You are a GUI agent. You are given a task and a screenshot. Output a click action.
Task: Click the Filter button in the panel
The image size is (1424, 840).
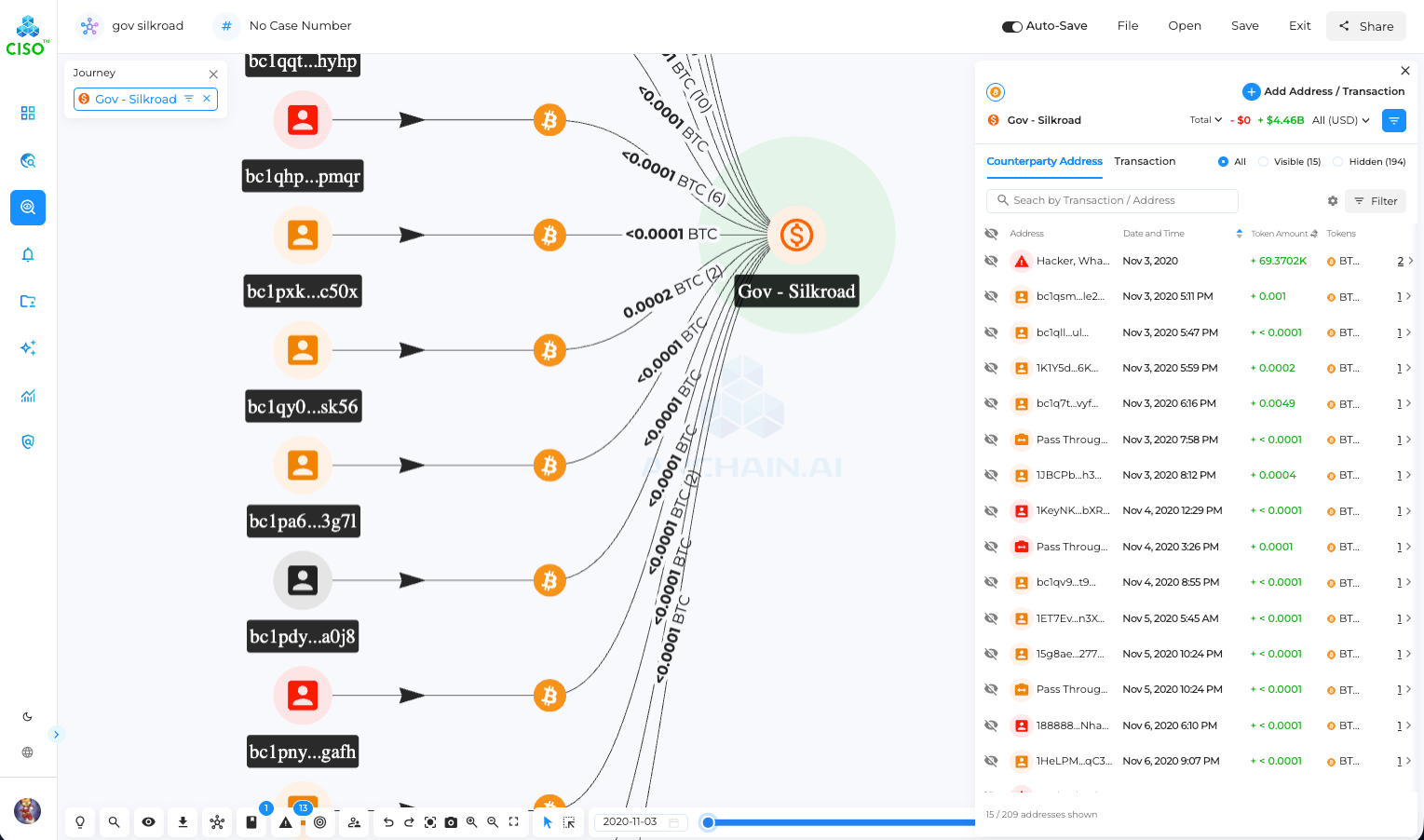pyautogui.click(x=1376, y=201)
